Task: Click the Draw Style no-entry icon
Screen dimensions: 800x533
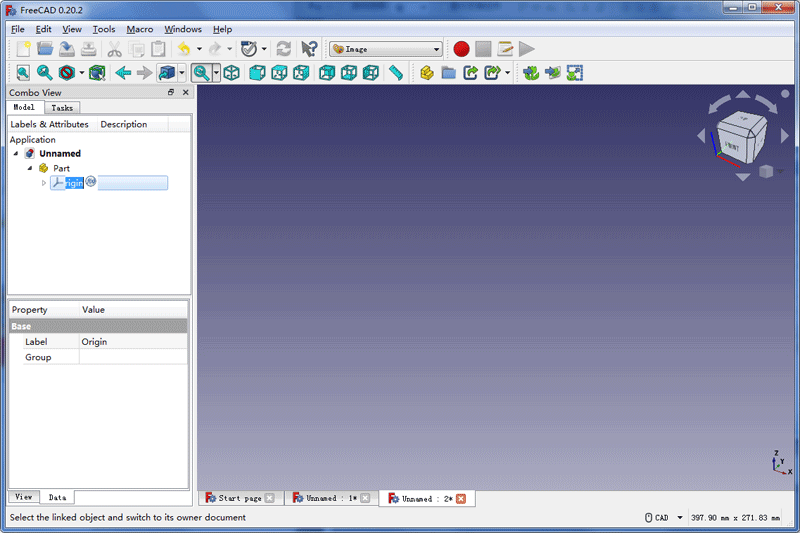Action: click(66, 73)
